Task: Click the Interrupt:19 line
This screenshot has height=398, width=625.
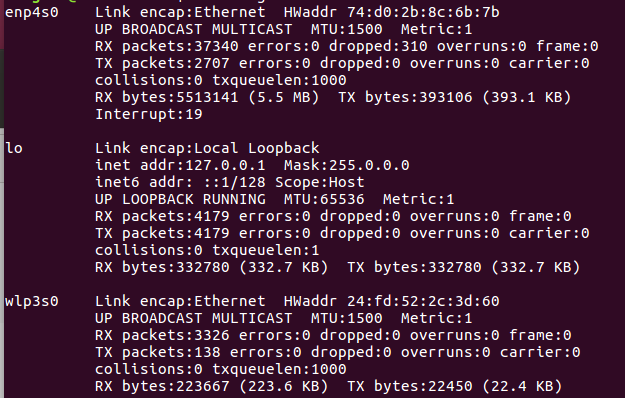Action: 149,114
